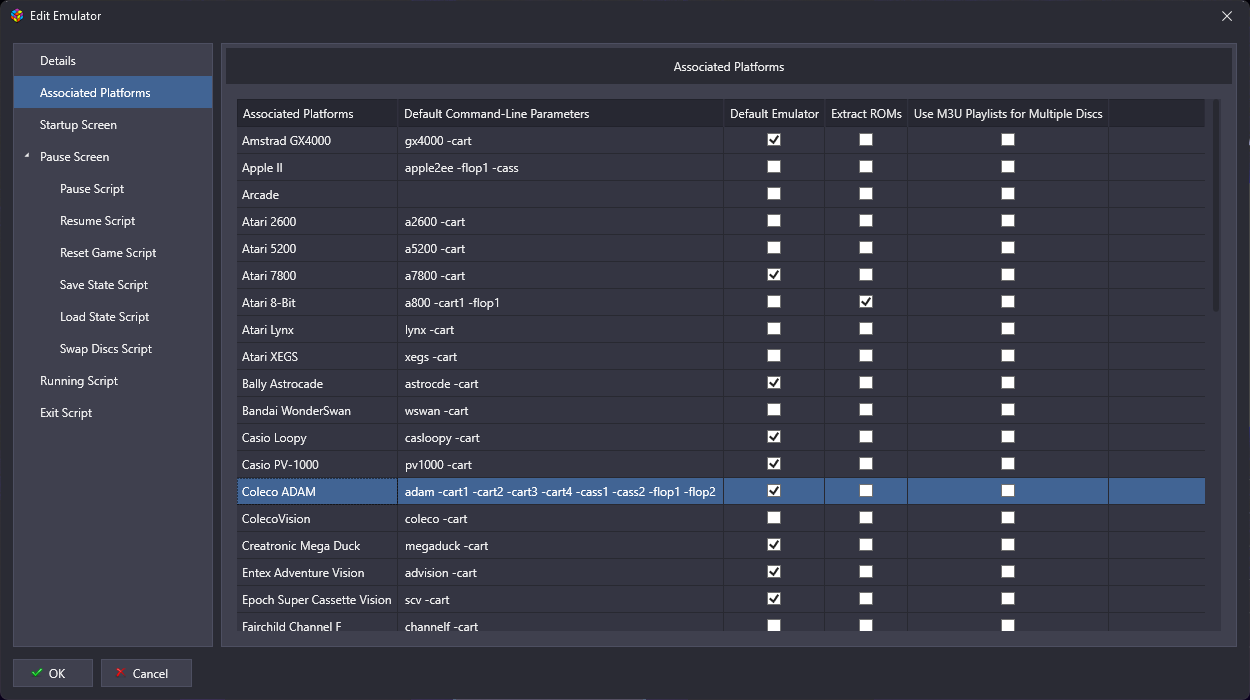Uncheck Extract ROMs for Atari 8-Bit
1250x700 pixels.
866,302
